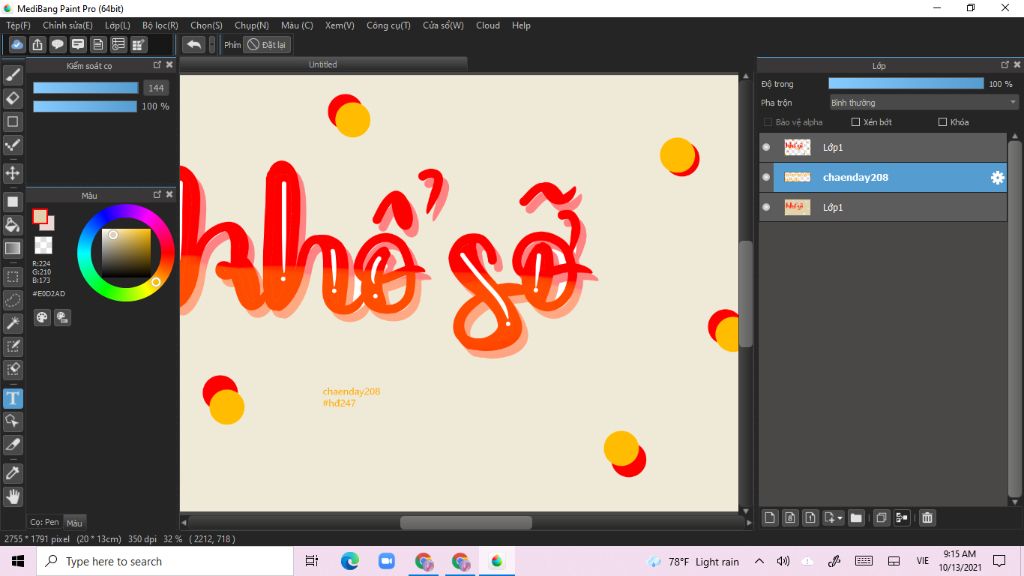Select the Eyedropper tool
This screenshot has width=1024, height=576.
(12, 473)
